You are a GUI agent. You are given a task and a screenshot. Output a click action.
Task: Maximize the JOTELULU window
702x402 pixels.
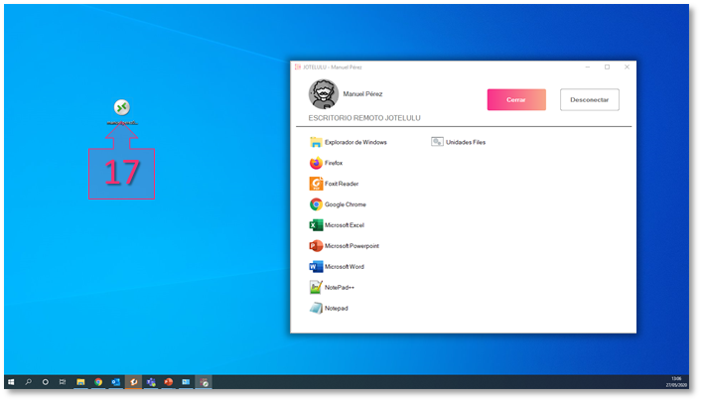click(x=607, y=67)
